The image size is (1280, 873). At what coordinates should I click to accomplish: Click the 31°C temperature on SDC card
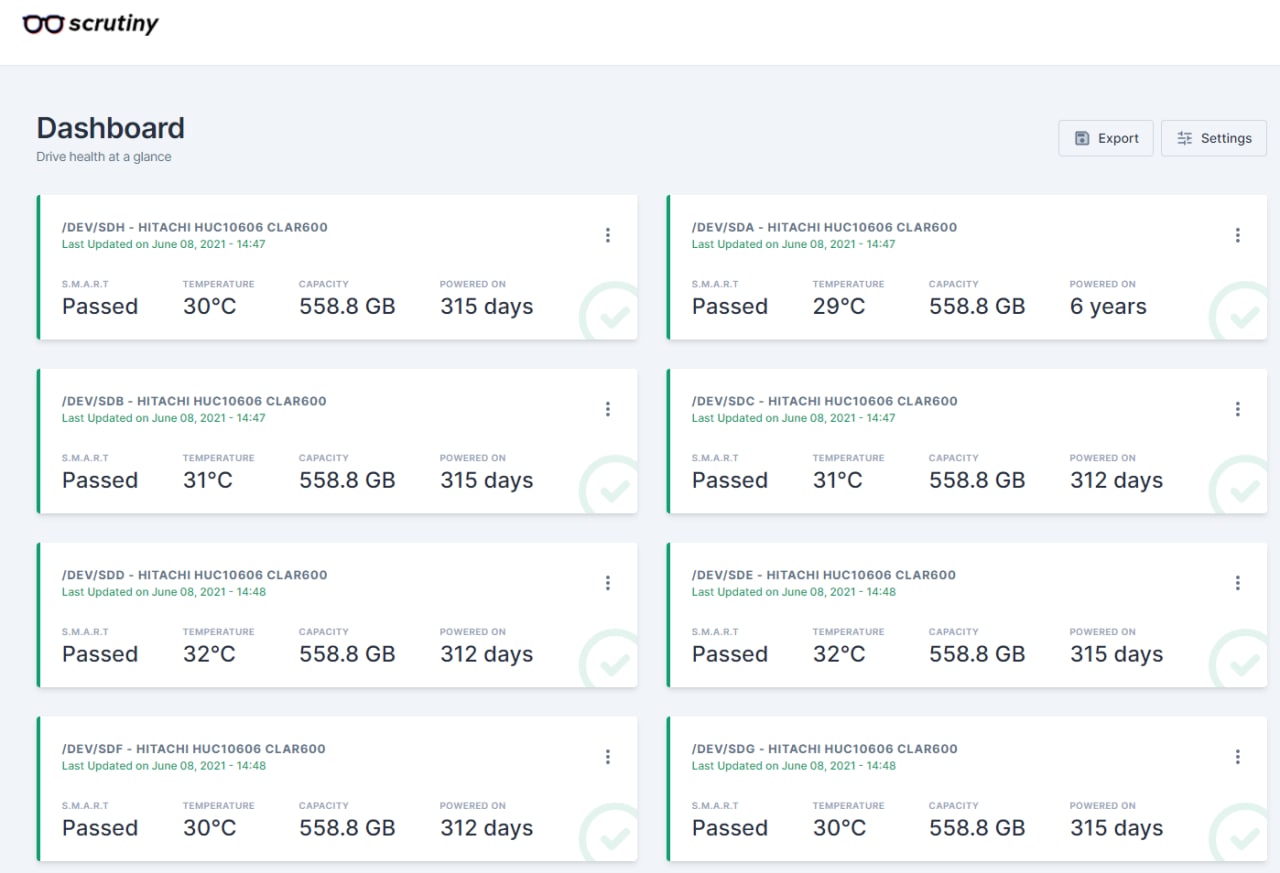838,481
